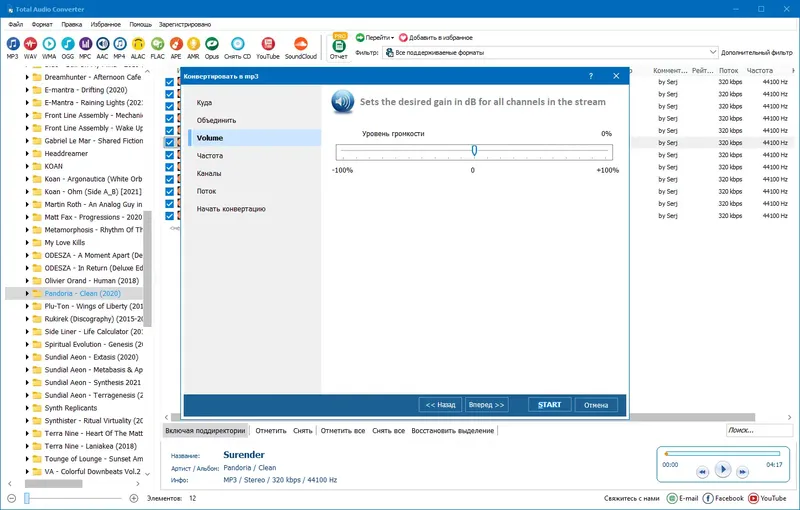
Task: Click the thumbnail zoom slider handle
Action: 27,498
